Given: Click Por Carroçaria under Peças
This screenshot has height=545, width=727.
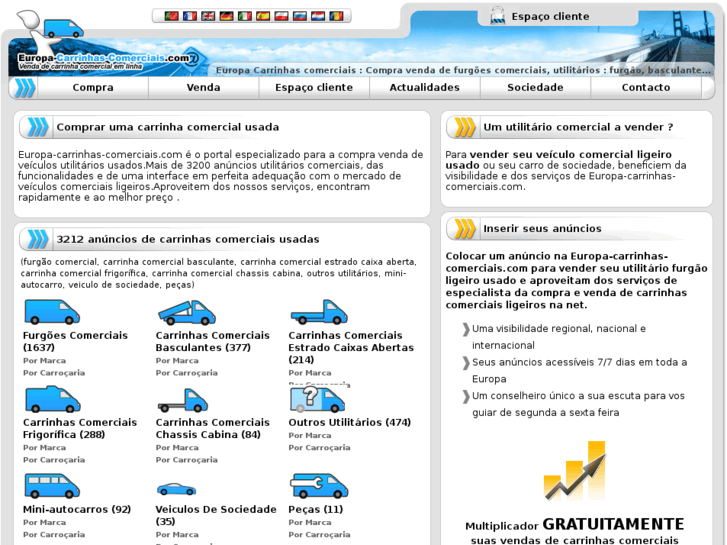Looking at the screenshot, I should [x=319, y=534].
